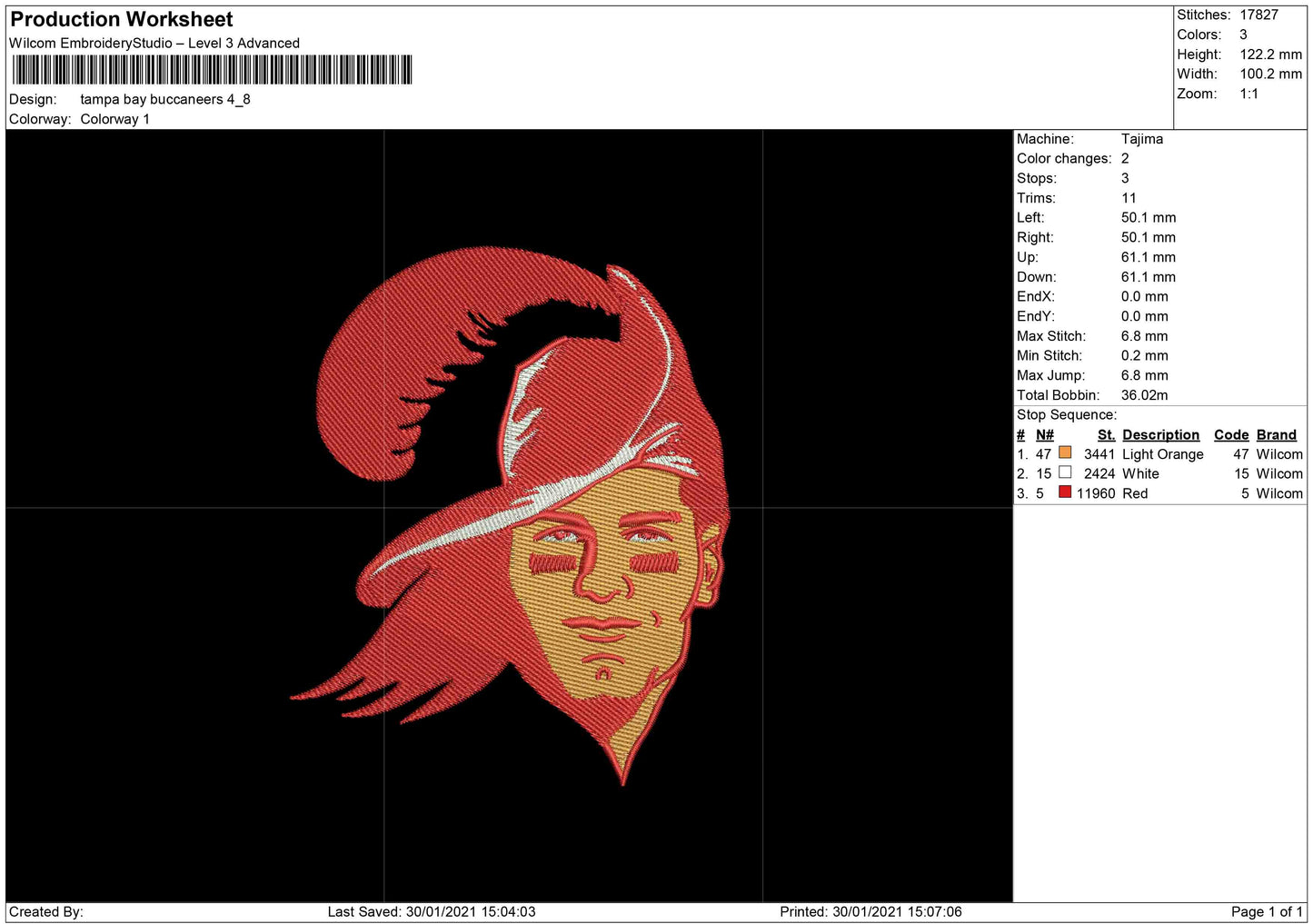
Task: Click the underlined Brand column header
Action: click(1276, 435)
